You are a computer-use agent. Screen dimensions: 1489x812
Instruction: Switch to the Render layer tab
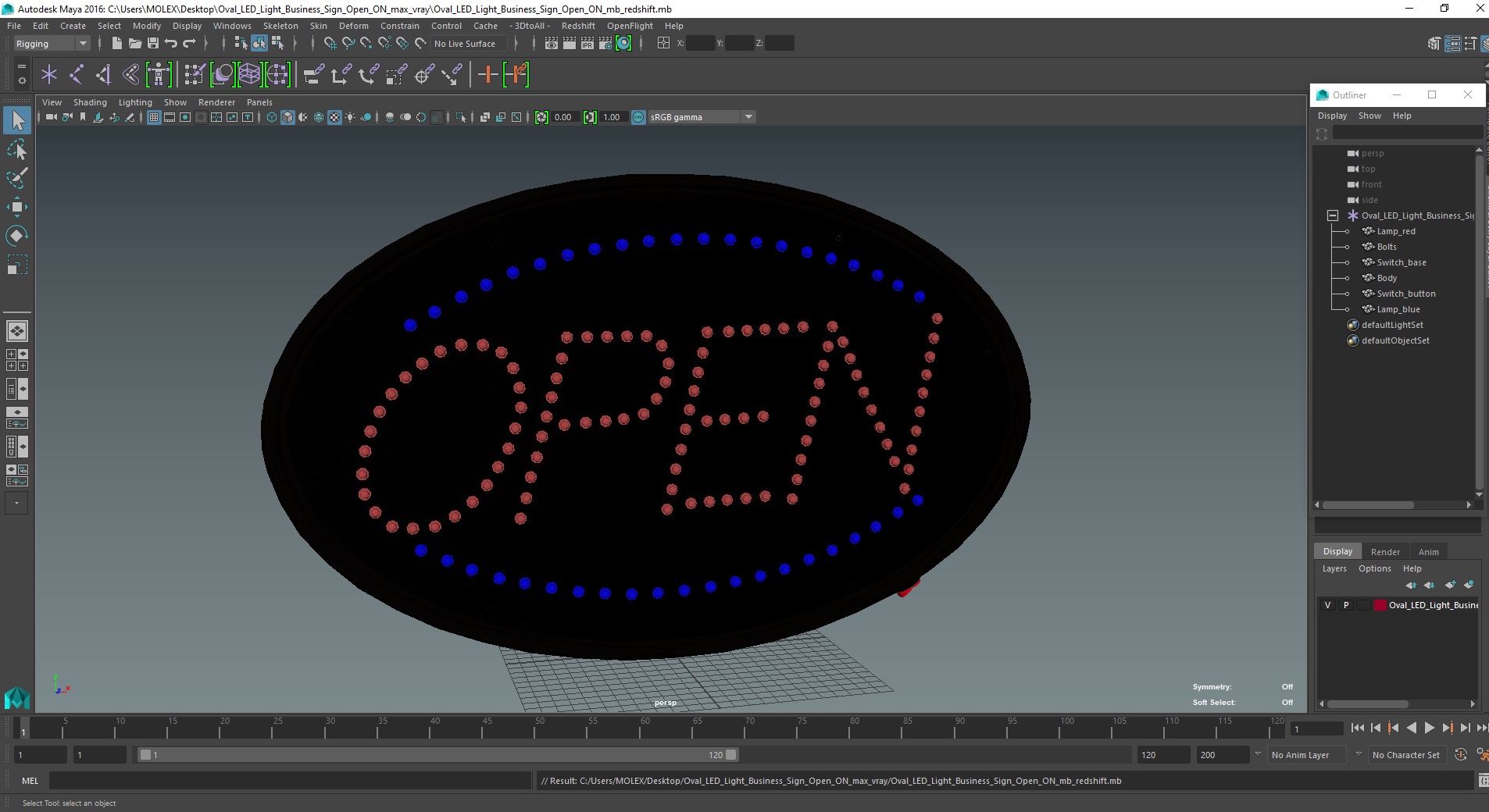pyautogui.click(x=1385, y=551)
